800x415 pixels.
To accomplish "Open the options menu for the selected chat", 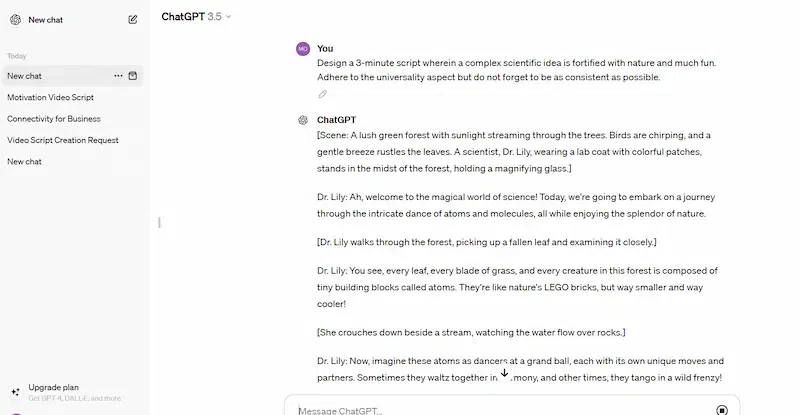I will click(118, 76).
